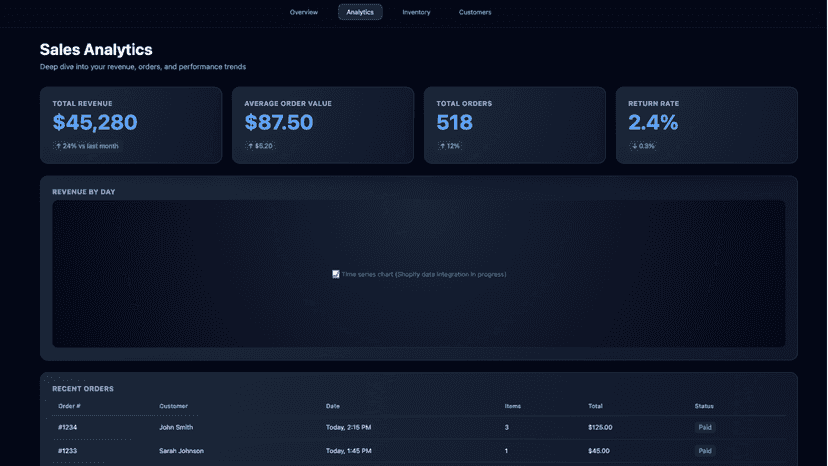The image size is (828, 466).
Task: Click the Customer column header
Action: coord(173,406)
